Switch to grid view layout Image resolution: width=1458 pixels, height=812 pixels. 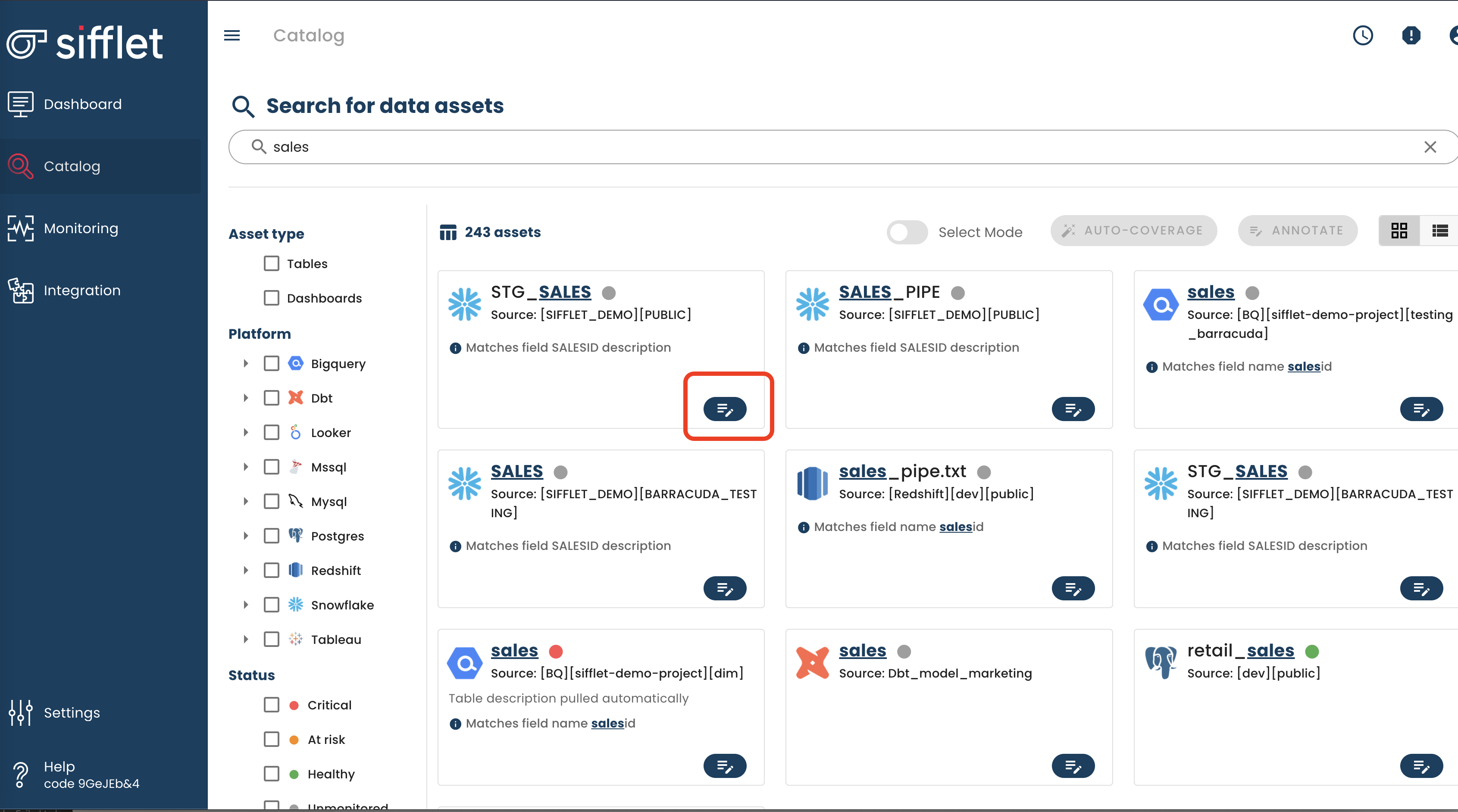[1399, 230]
